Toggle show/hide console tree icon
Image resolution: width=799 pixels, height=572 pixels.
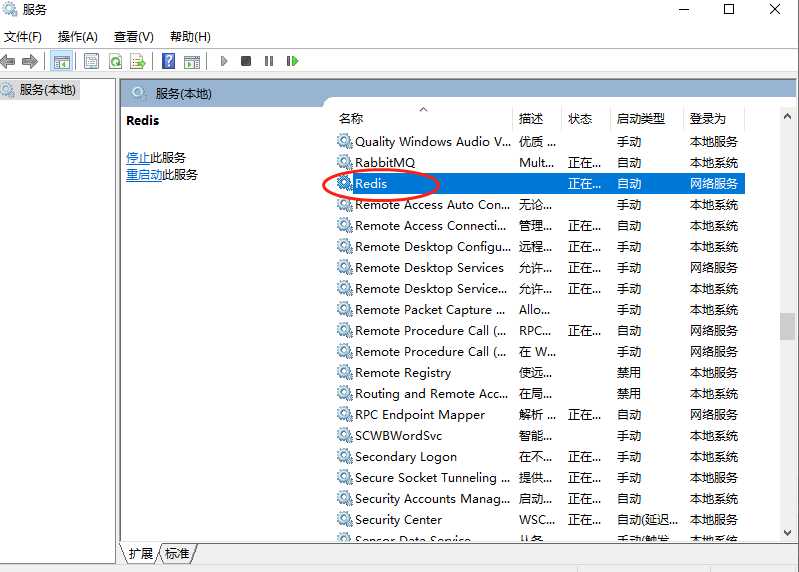pyautogui.click(x=62, y=62)
